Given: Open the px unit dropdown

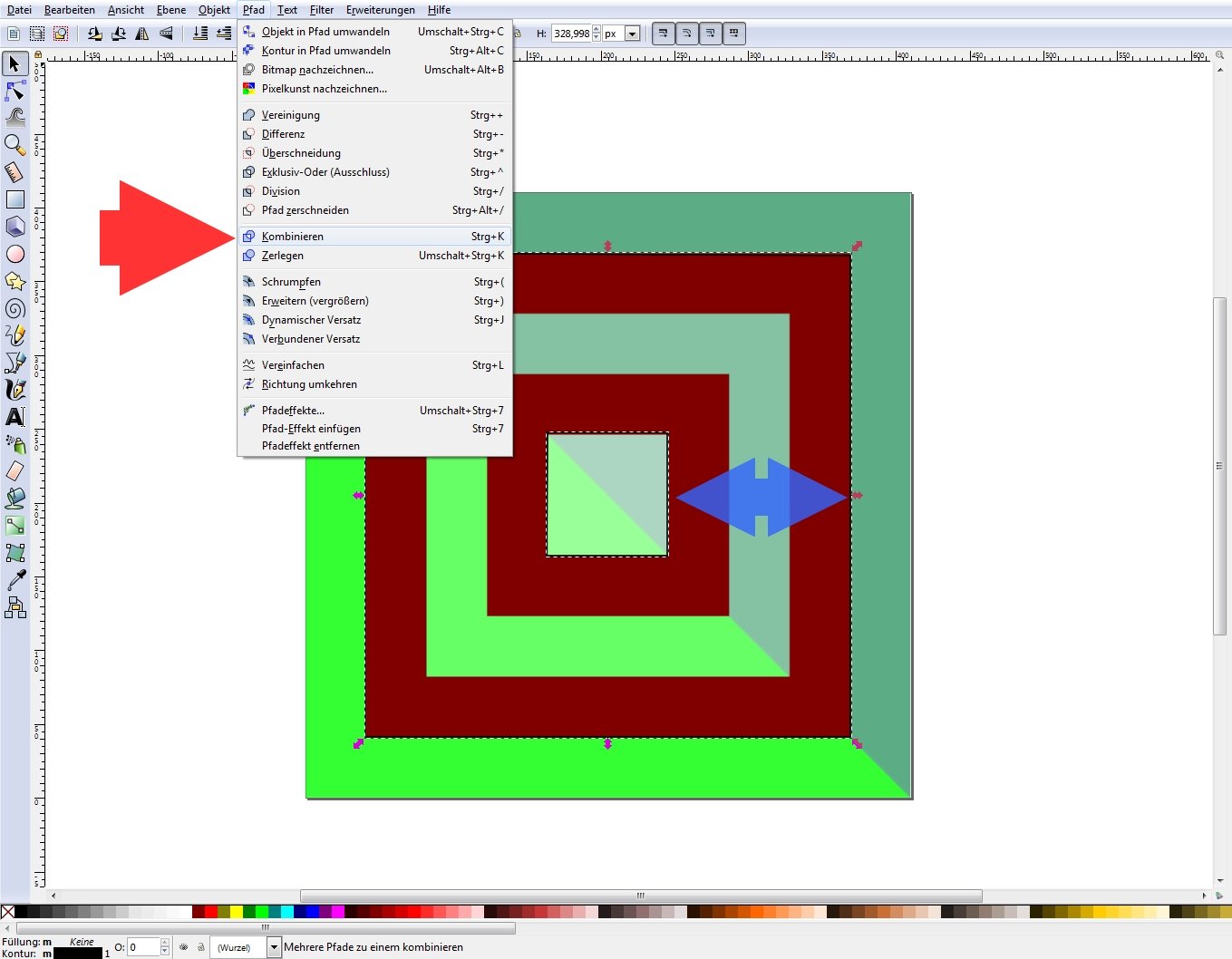Looking at the screenshot, I should click(632, 34).
